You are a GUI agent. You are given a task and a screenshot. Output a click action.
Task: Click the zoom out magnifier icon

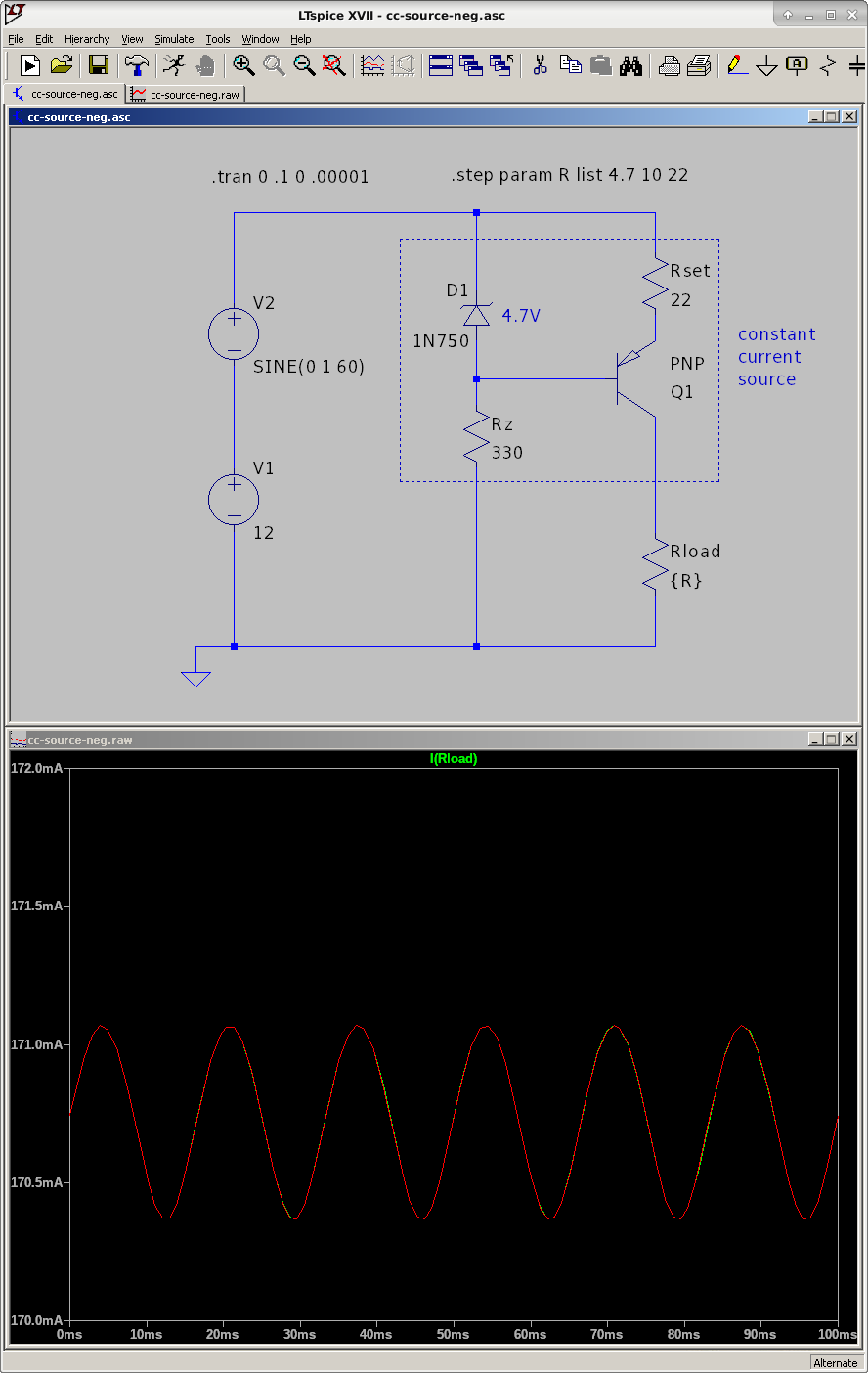coord(304,66)
